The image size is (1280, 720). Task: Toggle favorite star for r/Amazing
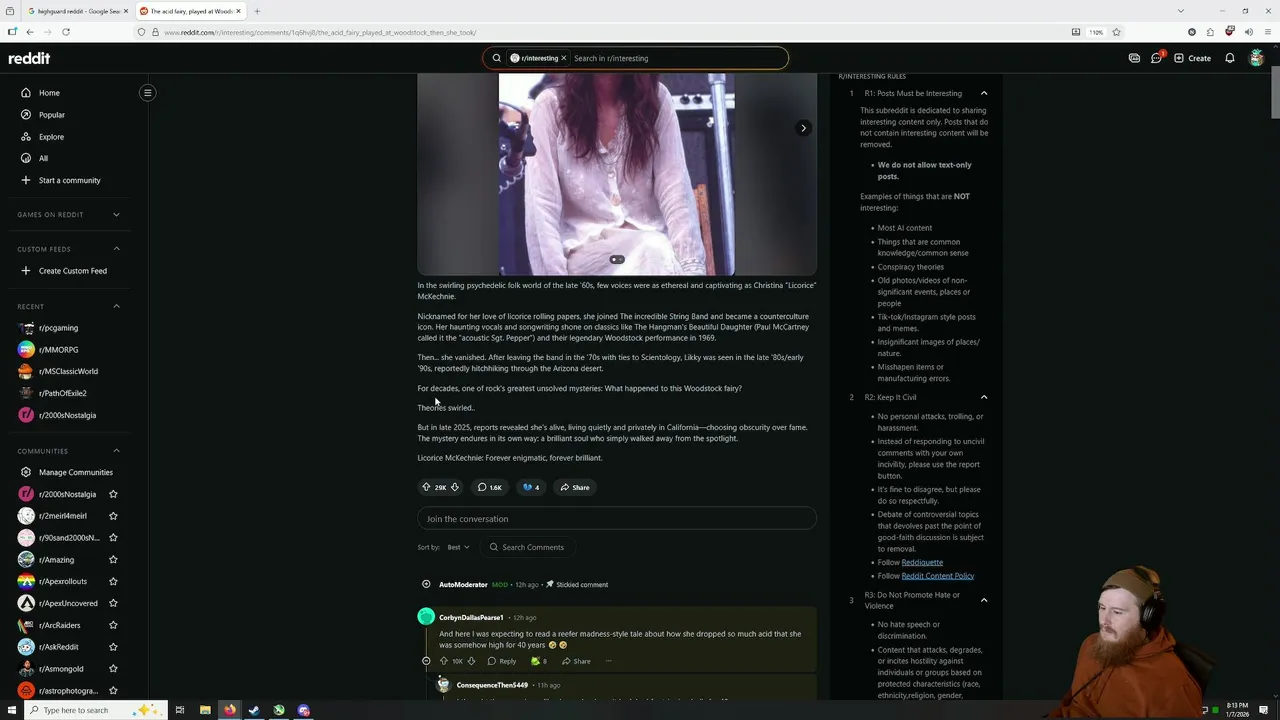[113, 560]
